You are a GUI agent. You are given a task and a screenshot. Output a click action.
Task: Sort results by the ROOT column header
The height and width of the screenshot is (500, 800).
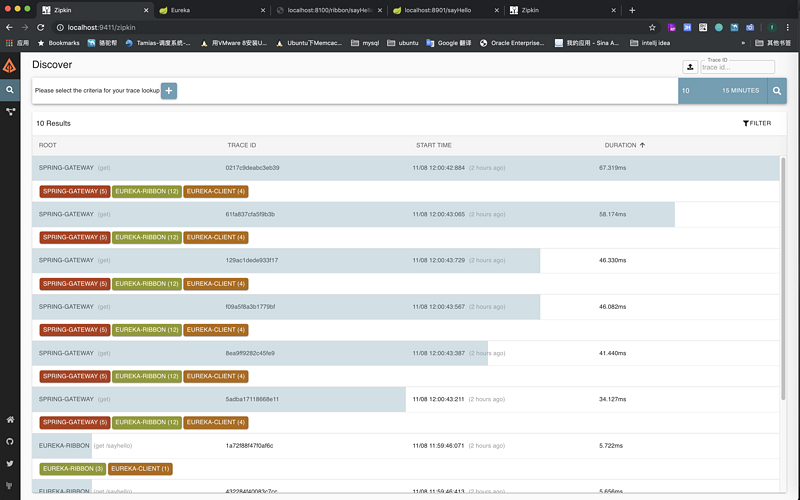tap(47, 145)
